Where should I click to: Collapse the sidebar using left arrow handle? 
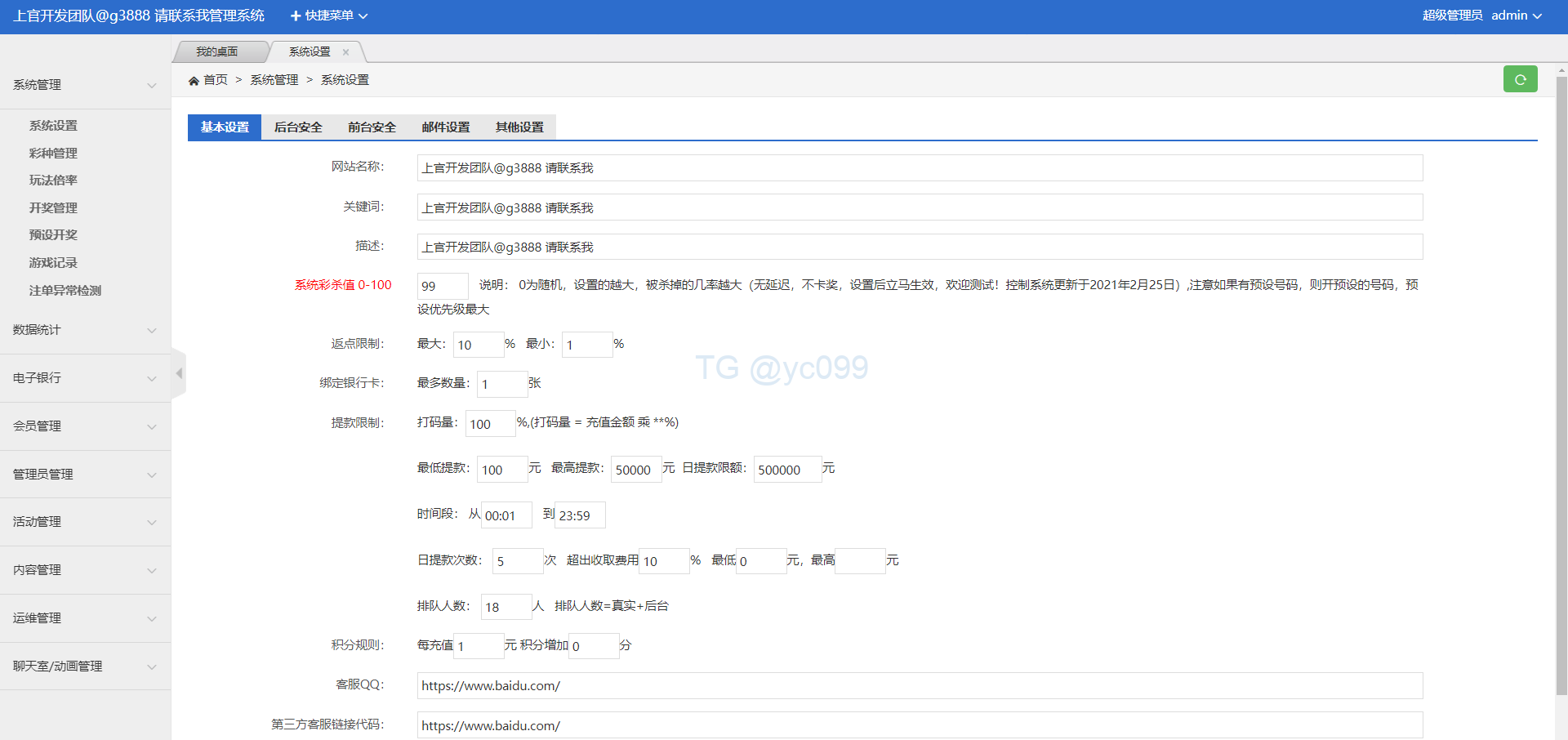point(179,373)
